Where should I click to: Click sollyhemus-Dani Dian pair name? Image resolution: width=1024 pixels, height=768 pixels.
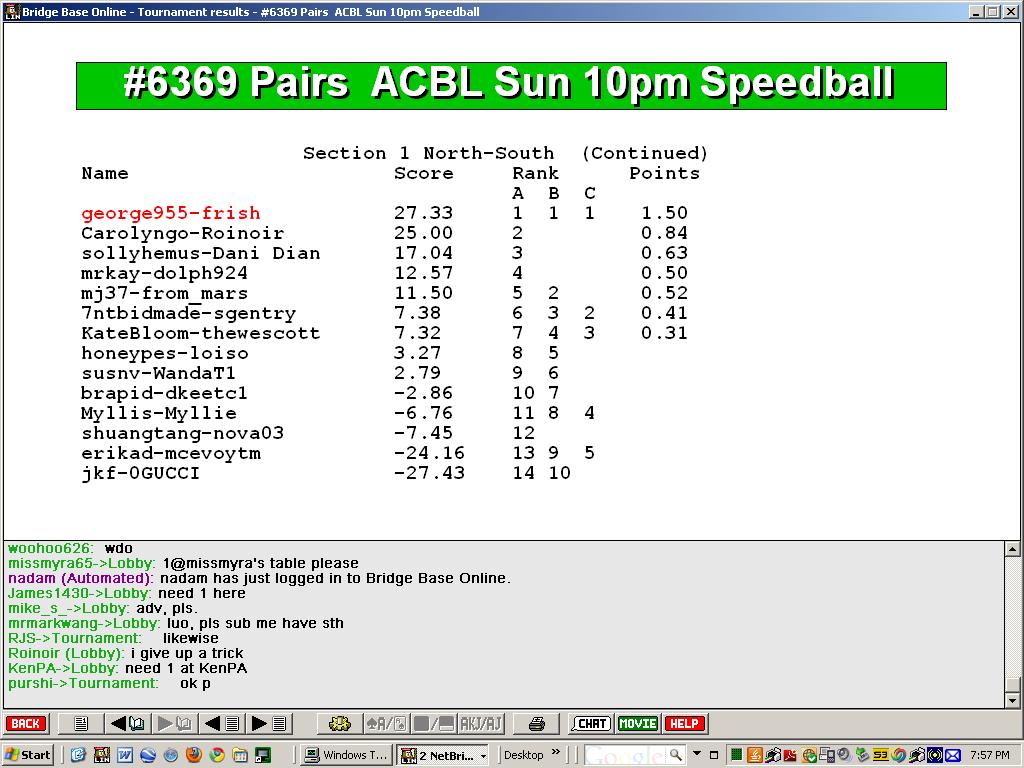click(200, 253)
